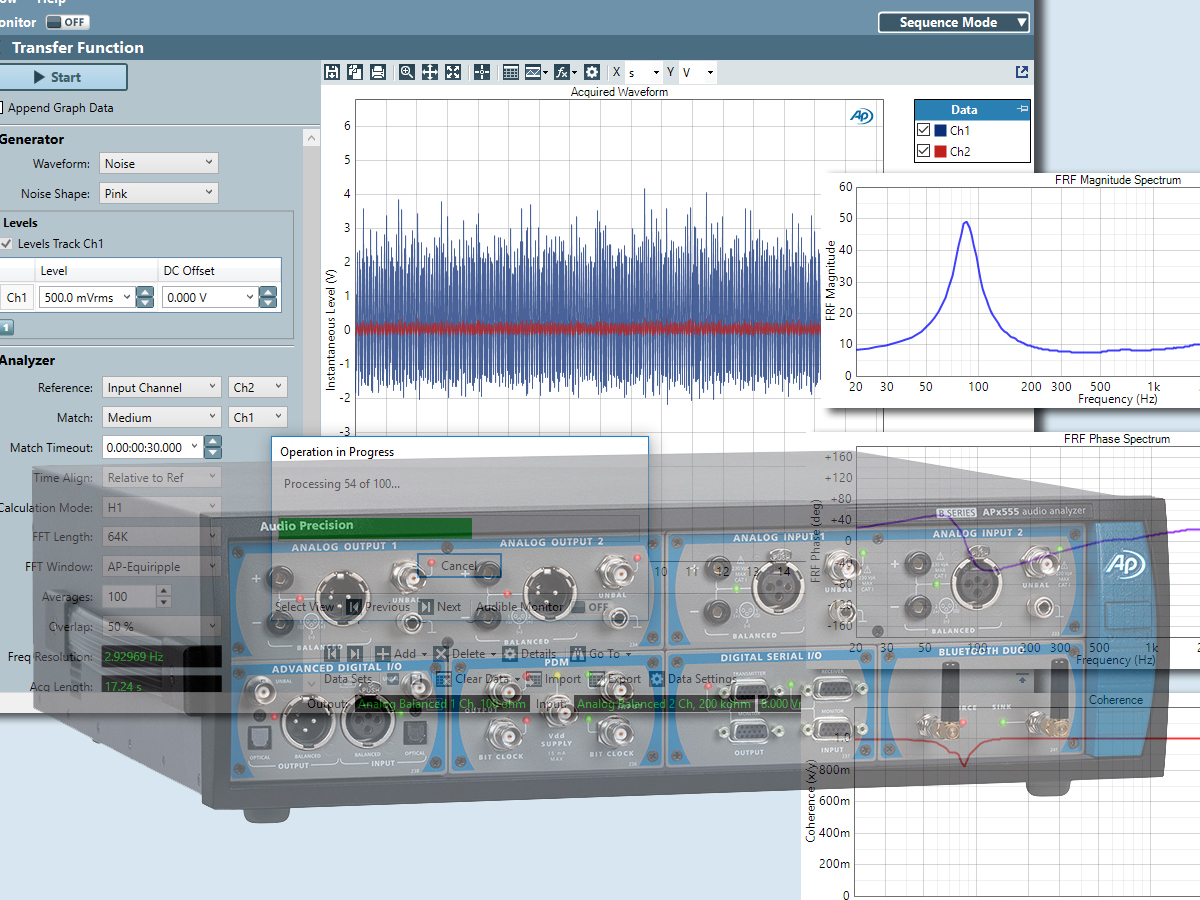
Task: Disable Levels Track Ch1
Action: 8,243
